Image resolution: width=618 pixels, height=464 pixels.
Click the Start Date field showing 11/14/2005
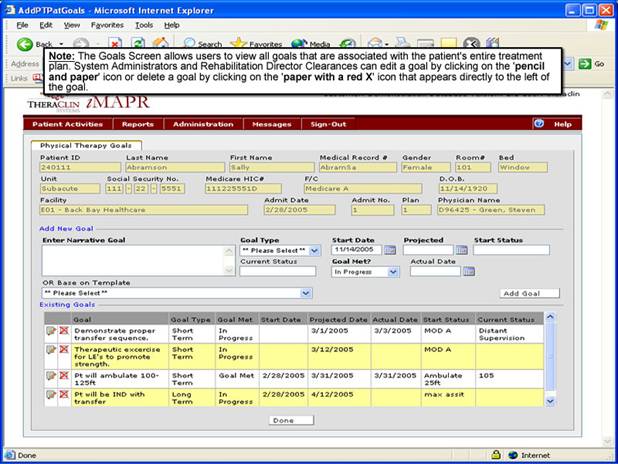357,250
